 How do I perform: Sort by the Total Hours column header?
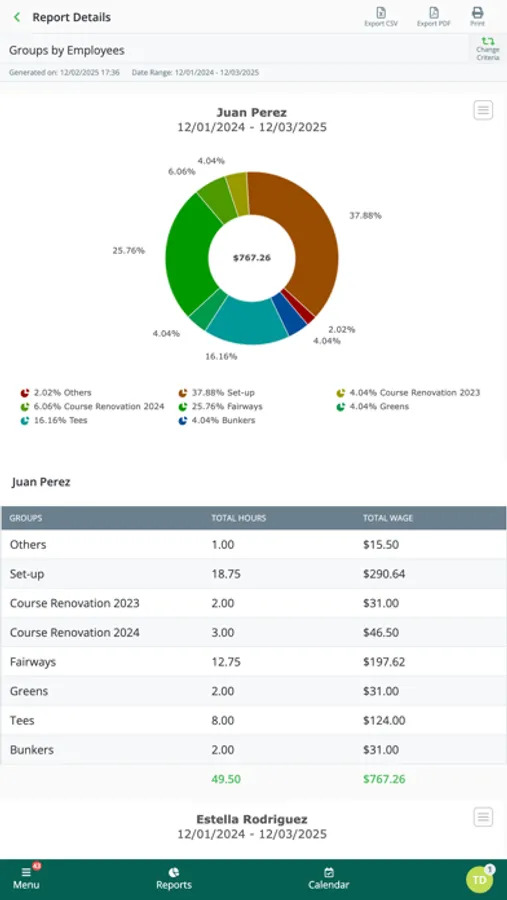(x=239, y=518)
